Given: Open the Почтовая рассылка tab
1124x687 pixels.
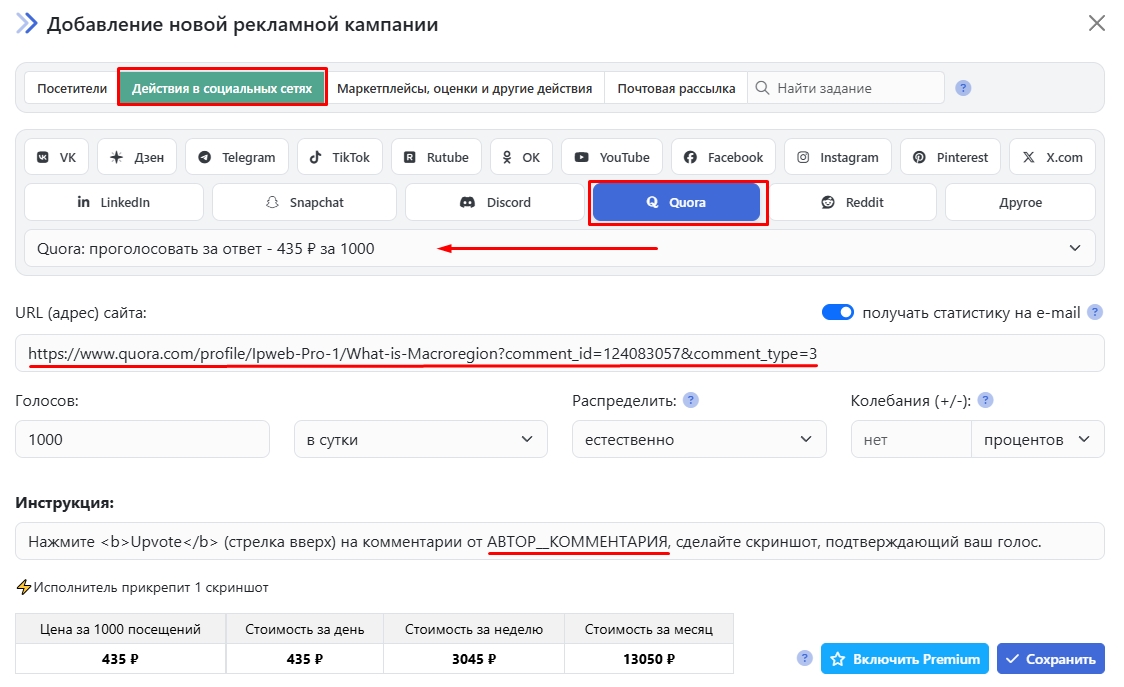Looking at the screenshot, I should [x=676, y=88].
